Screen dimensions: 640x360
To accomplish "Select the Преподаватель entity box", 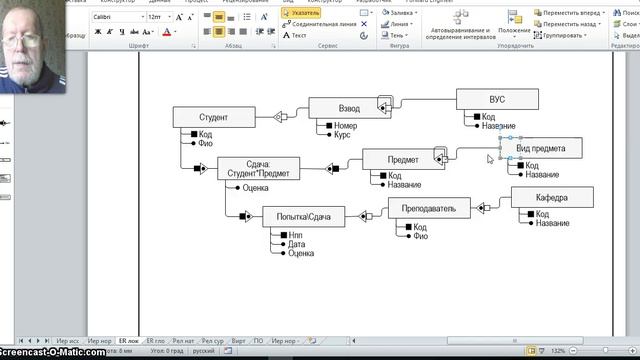I will pyautogui.click(x=429, y=208).
